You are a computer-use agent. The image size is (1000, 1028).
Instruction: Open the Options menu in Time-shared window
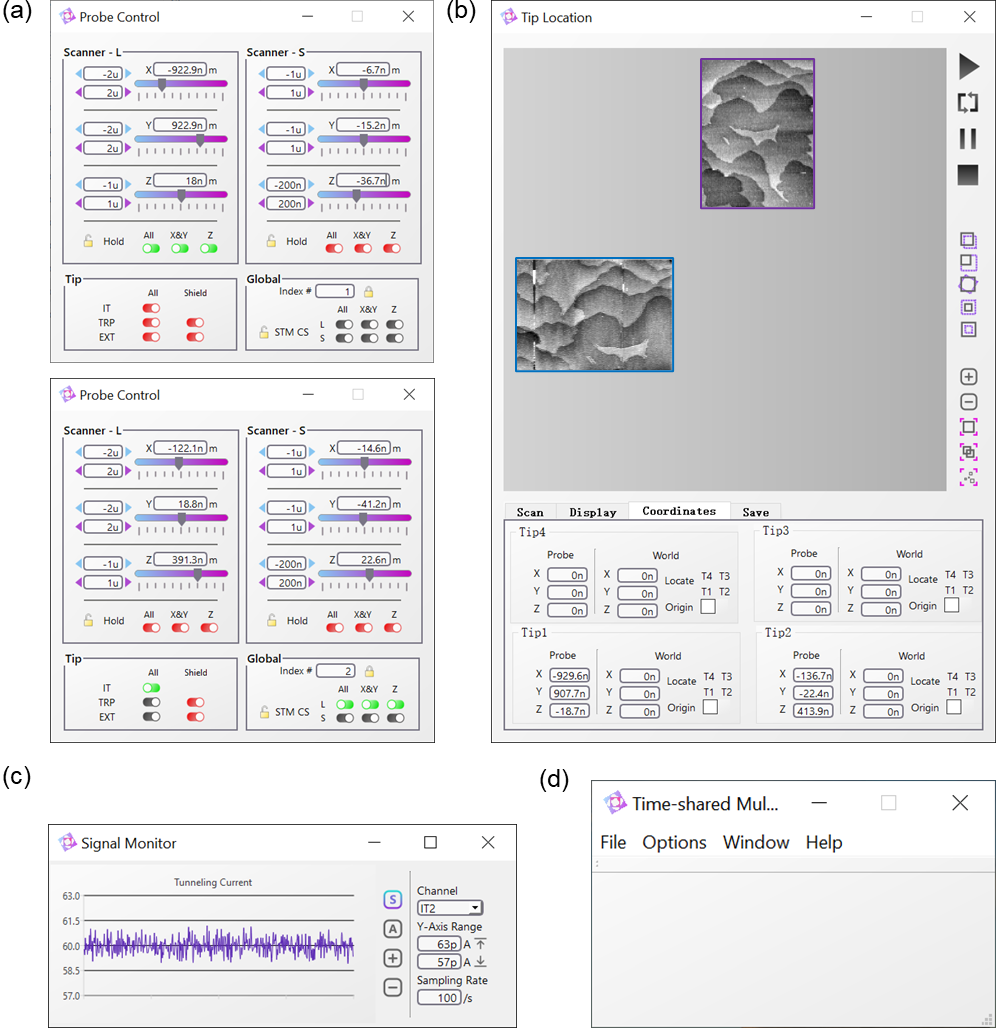674,842
